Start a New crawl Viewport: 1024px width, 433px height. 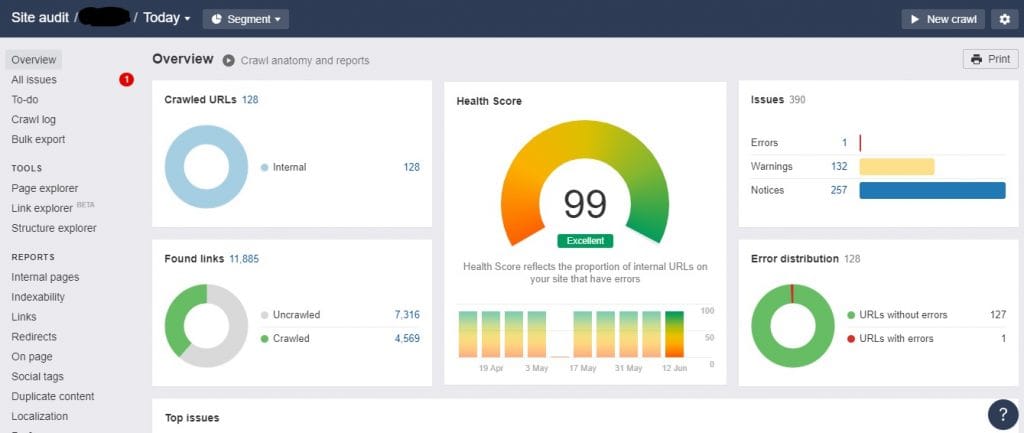[x=943, y=19]
